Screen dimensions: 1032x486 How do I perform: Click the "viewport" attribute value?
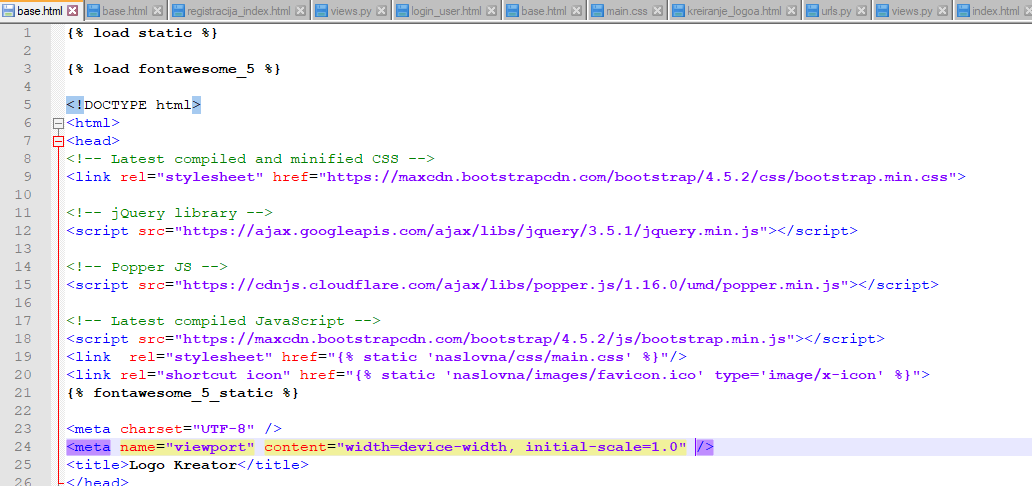pos(209,447)
